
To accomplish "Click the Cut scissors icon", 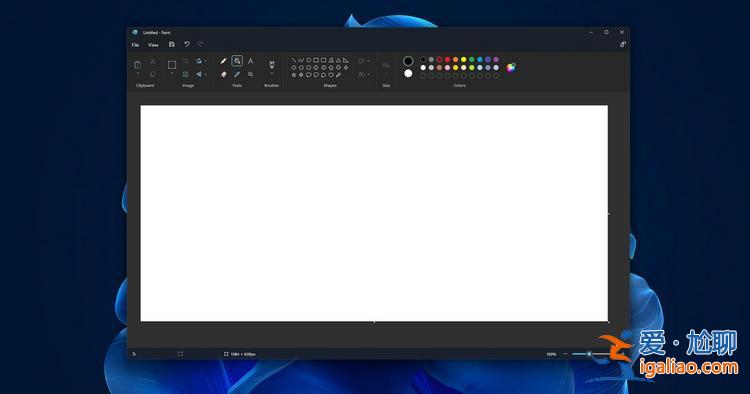I will point(153,61).
